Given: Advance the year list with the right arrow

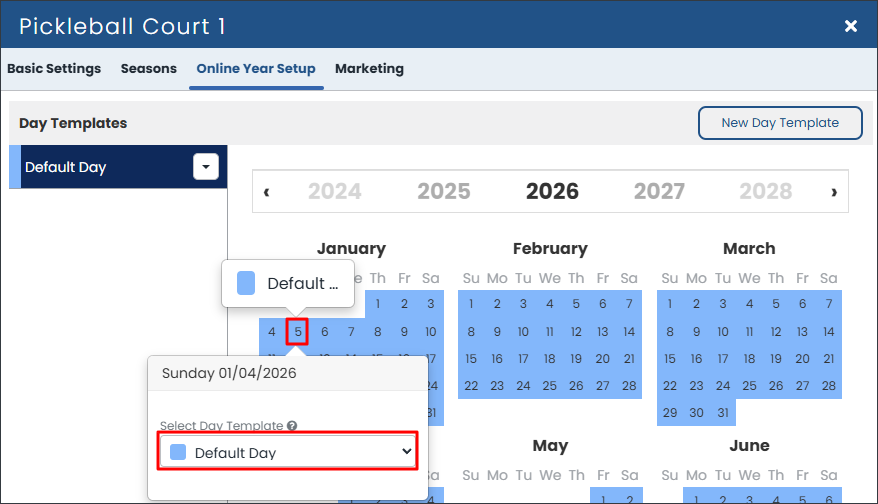Looking at the screenshot, I should (x=834, y=192).
